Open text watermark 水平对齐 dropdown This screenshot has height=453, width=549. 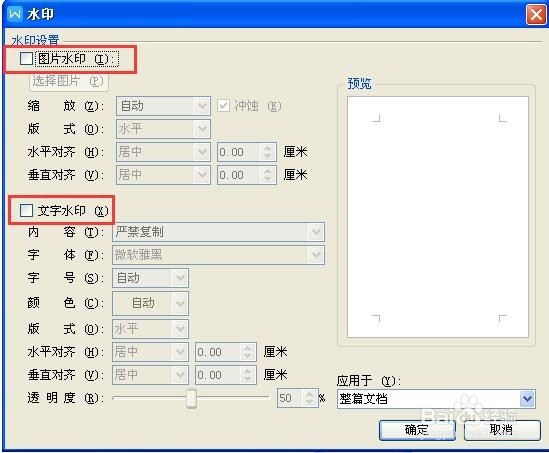point(150,352)
